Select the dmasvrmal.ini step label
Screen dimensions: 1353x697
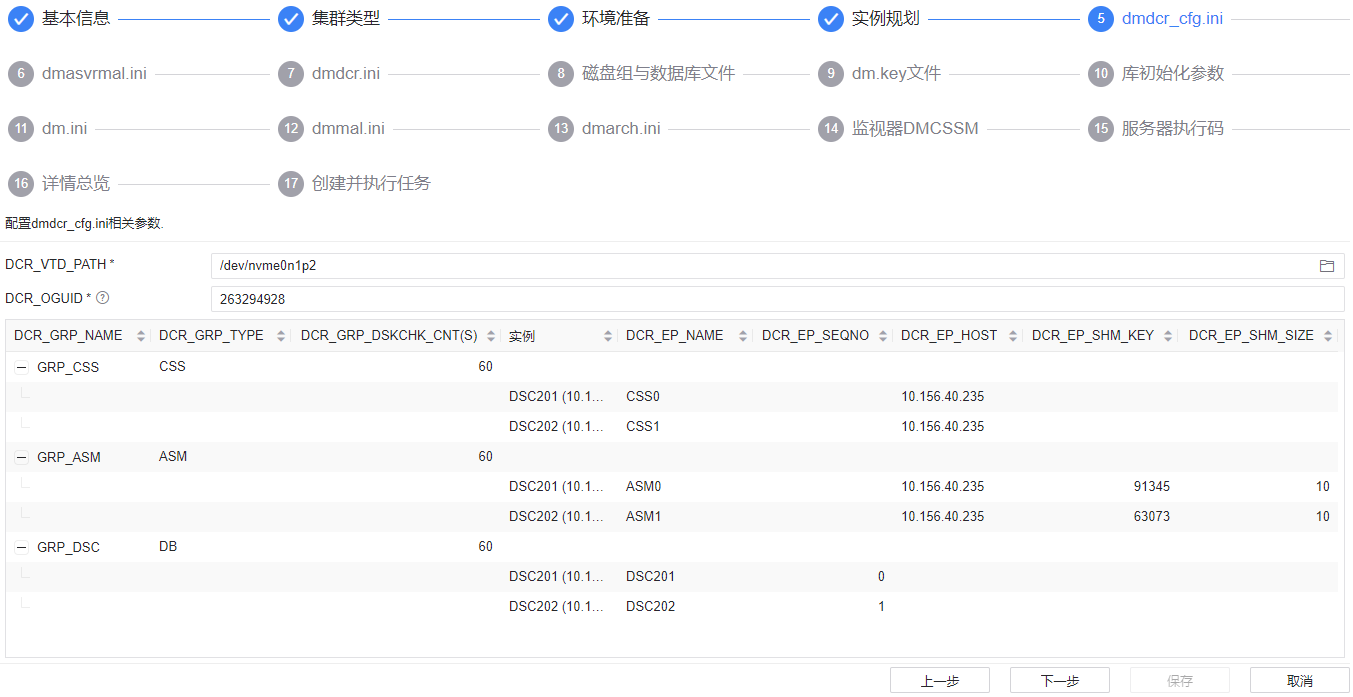pos(94,74)
